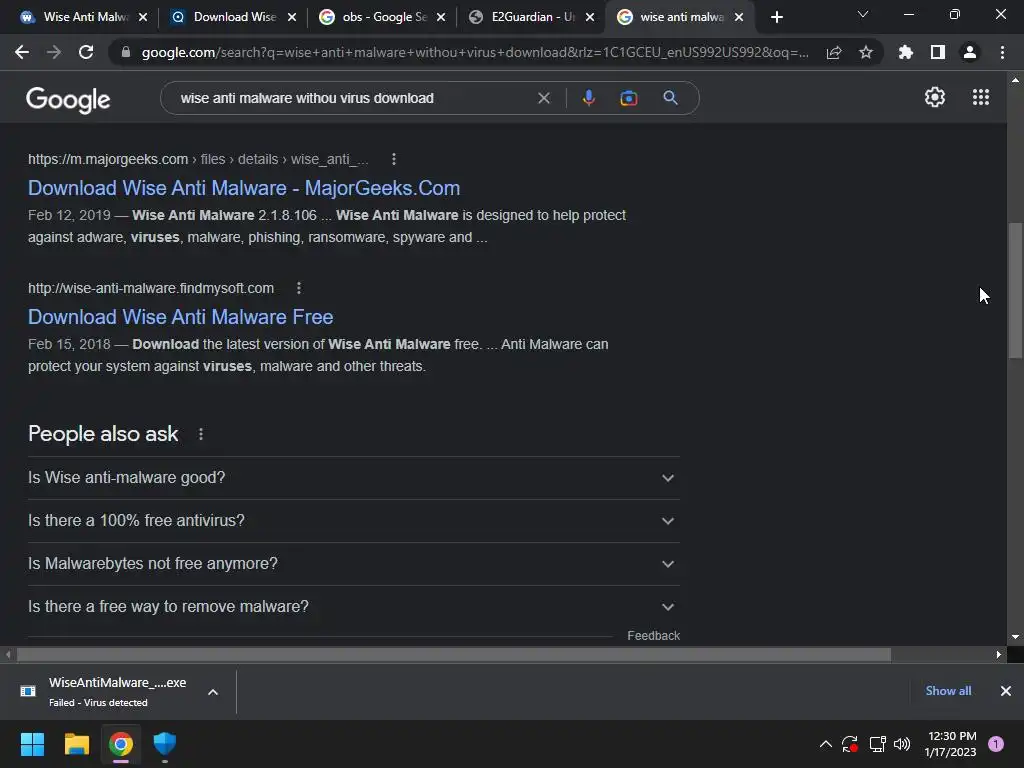Open the Chrome profile avatar
The height and width of the screenshot is (768, 1024).
970,52
